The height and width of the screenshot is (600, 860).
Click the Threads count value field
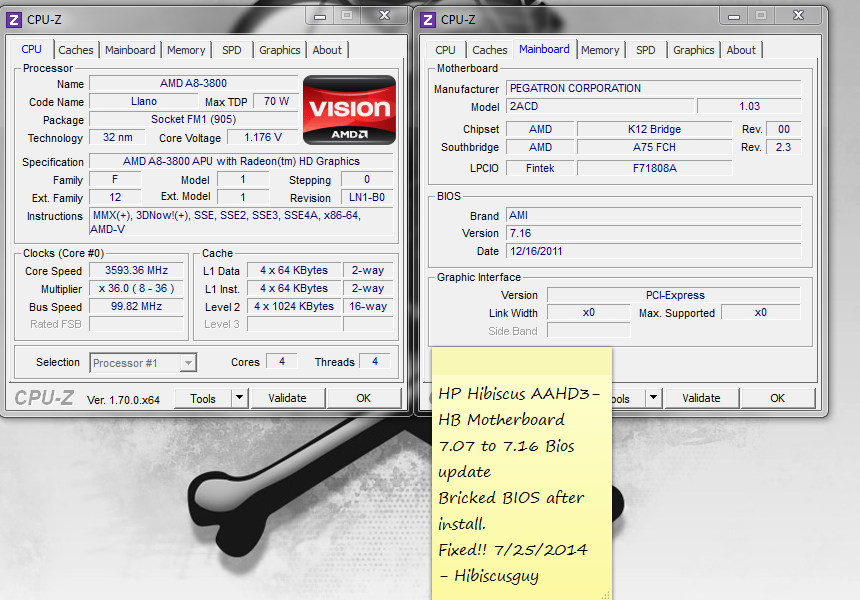tap(375, 361)
